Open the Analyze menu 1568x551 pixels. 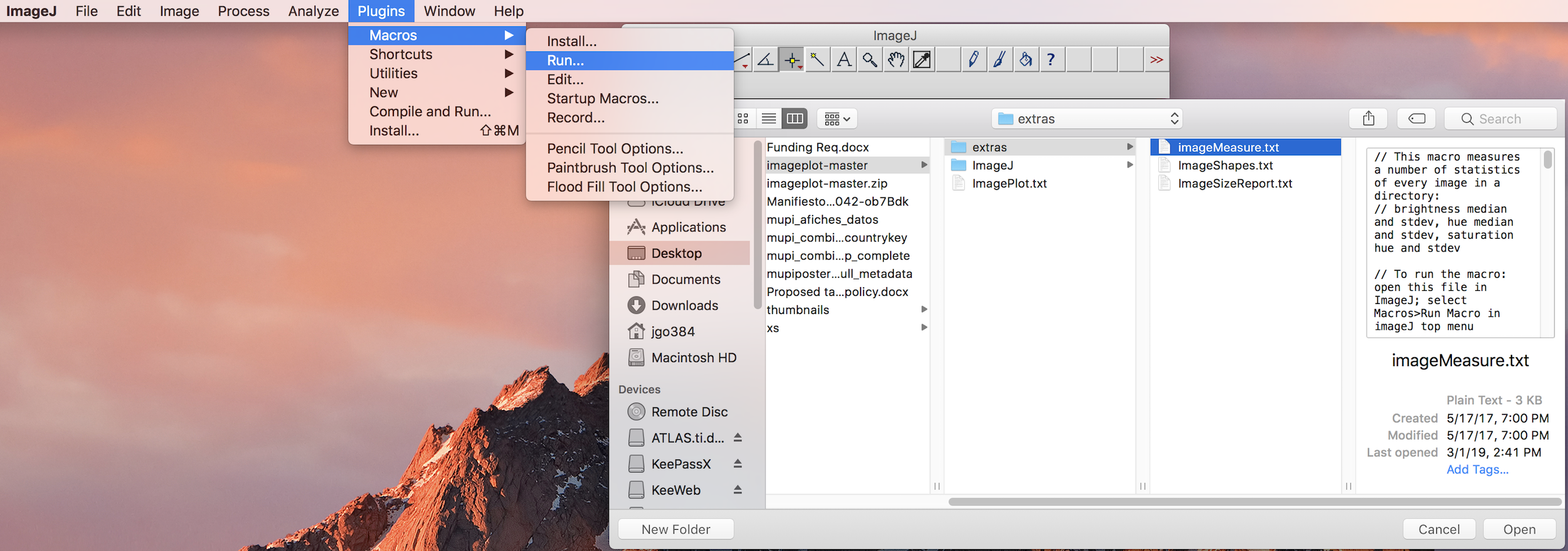[313, 11]
